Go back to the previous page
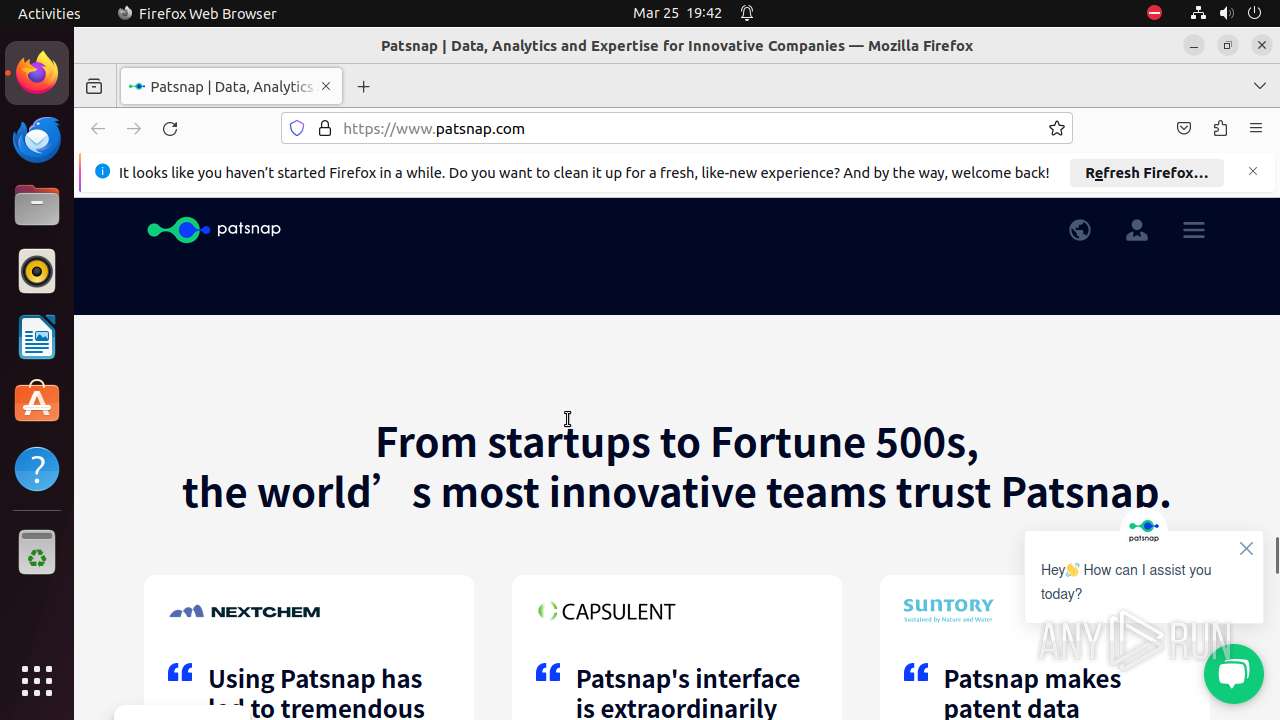The width and height of the screenshot is (1280, 720). [98, 128]
